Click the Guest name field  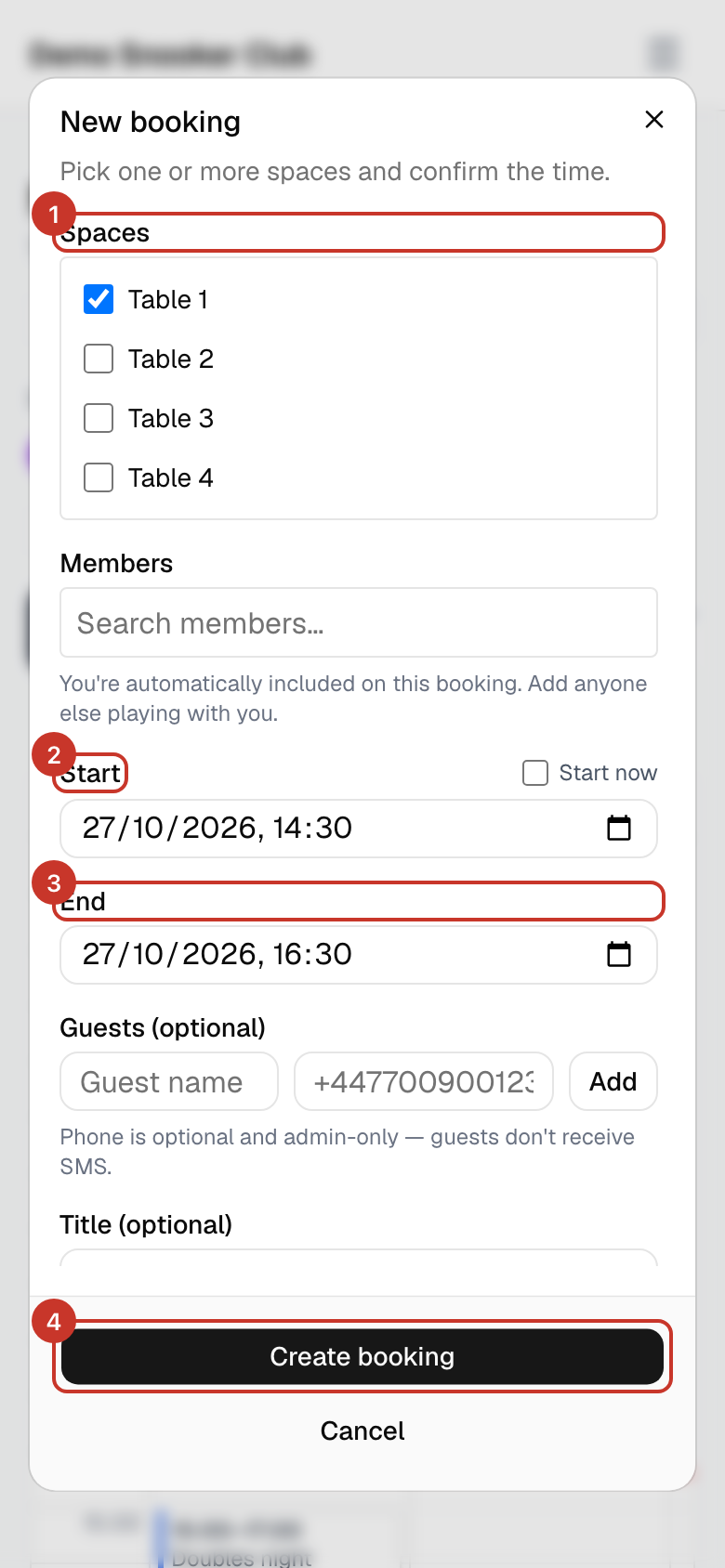coord(169,1081)
